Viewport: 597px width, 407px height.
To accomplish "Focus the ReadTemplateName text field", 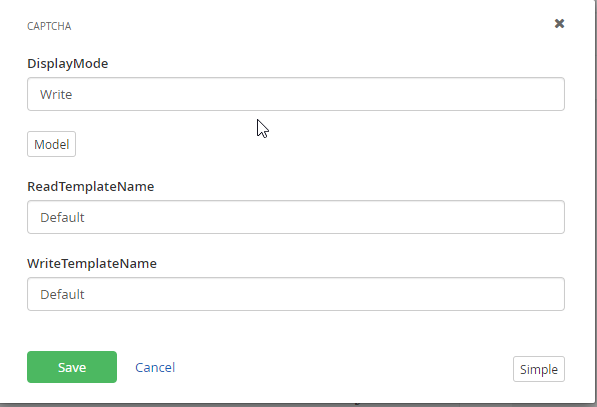I will click(x=296, y=217).
